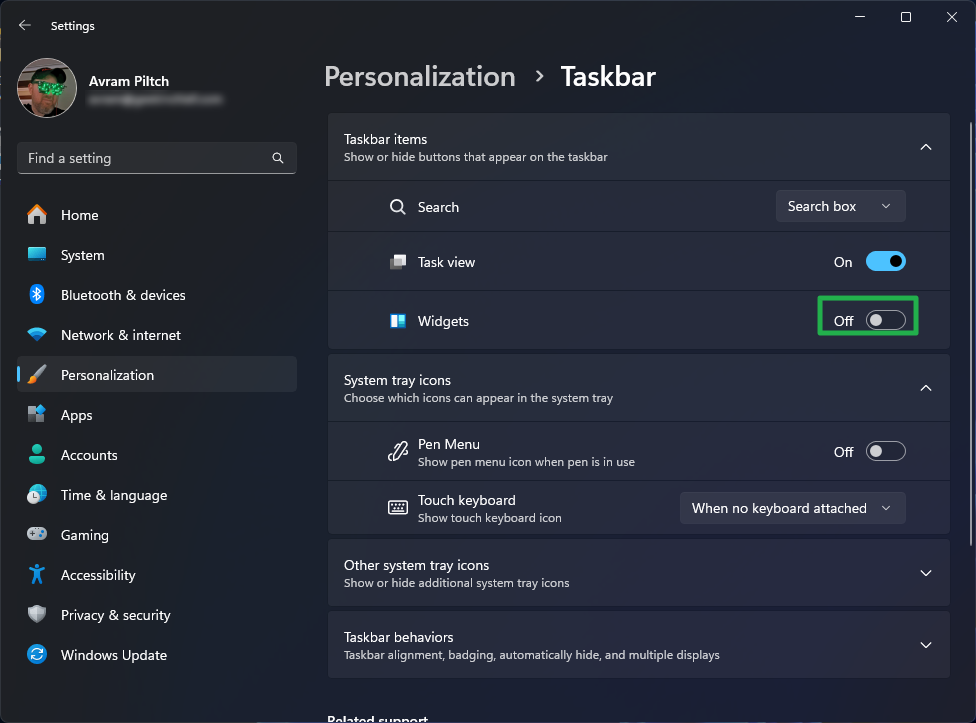Expand the Taskbar behaviors section
The height and width of the screenshot is (723, 976).
point(925,645)
